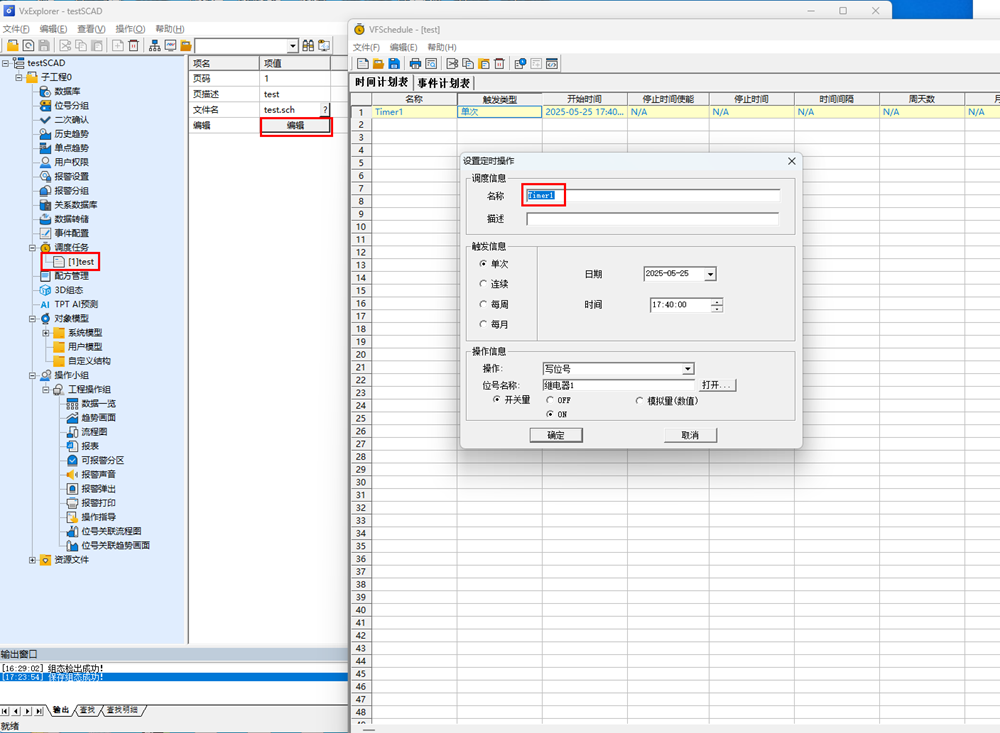Click schedule properties icon with blue badge

pyautogui.click(x=520, y=63)
